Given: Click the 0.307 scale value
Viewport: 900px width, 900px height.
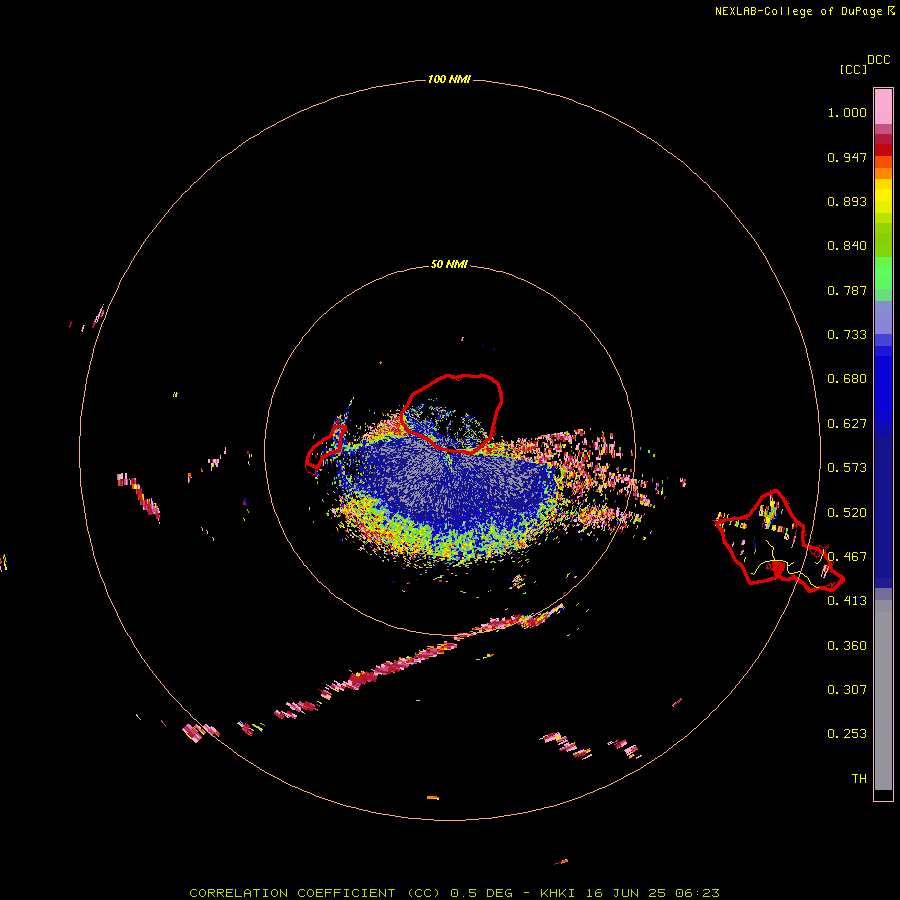Looking at the screenshot, I should [x=847, y=690].
